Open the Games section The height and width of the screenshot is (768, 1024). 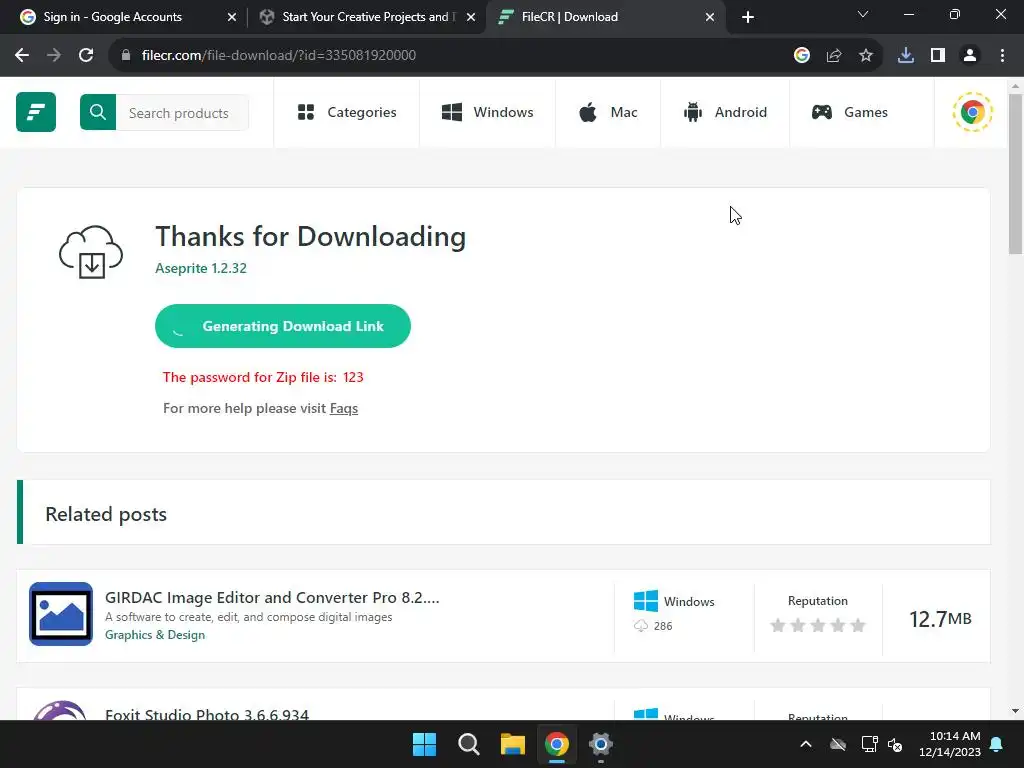tap(850, 112)
